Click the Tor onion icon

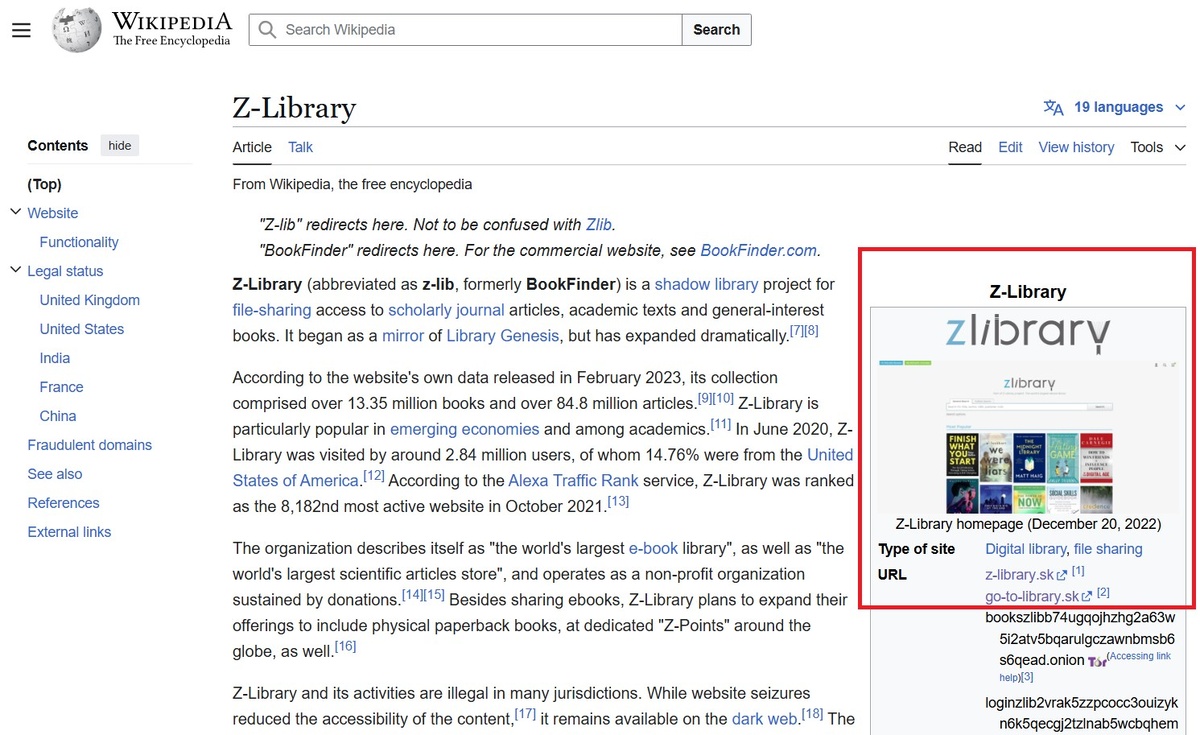click(1096, 661)
